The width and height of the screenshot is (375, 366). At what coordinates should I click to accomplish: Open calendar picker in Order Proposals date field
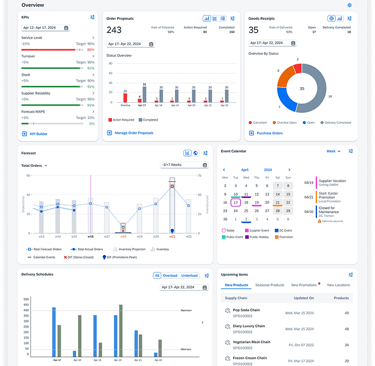[x=151, y=44]
